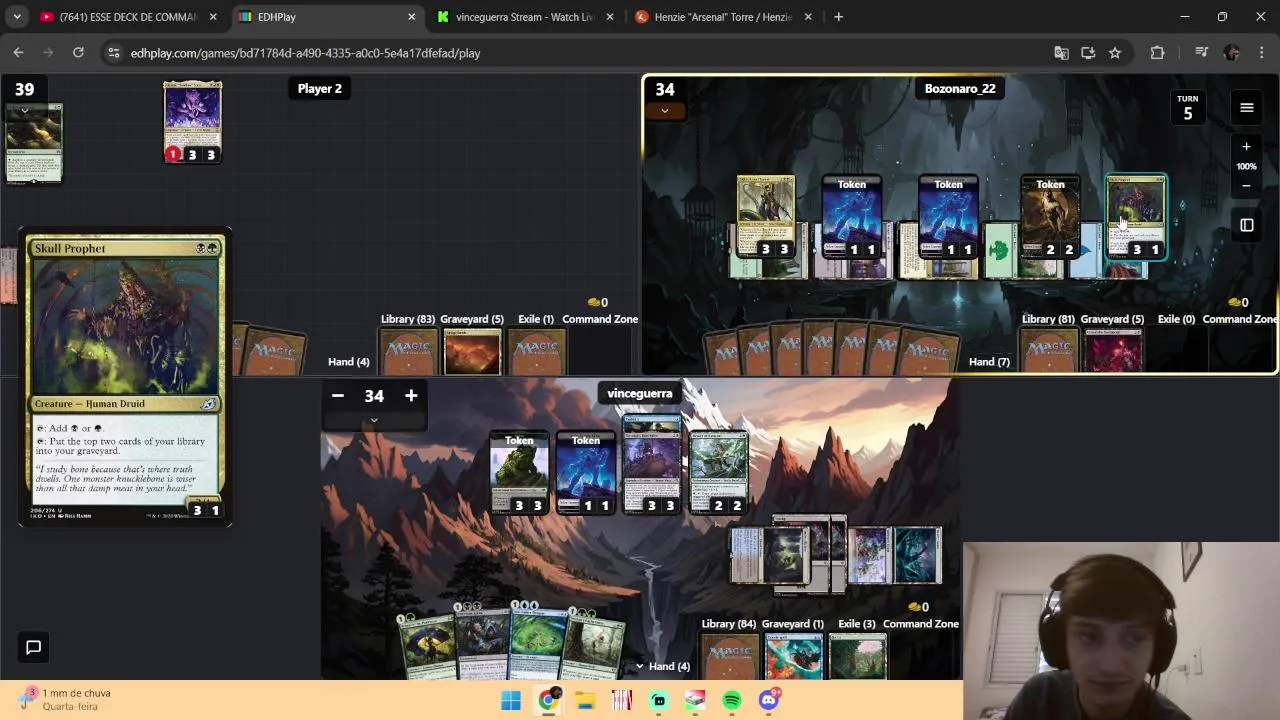Close the EDHPlay tab
The width and height of the screenshot is (1280, 720).
[x=411, y=17]
